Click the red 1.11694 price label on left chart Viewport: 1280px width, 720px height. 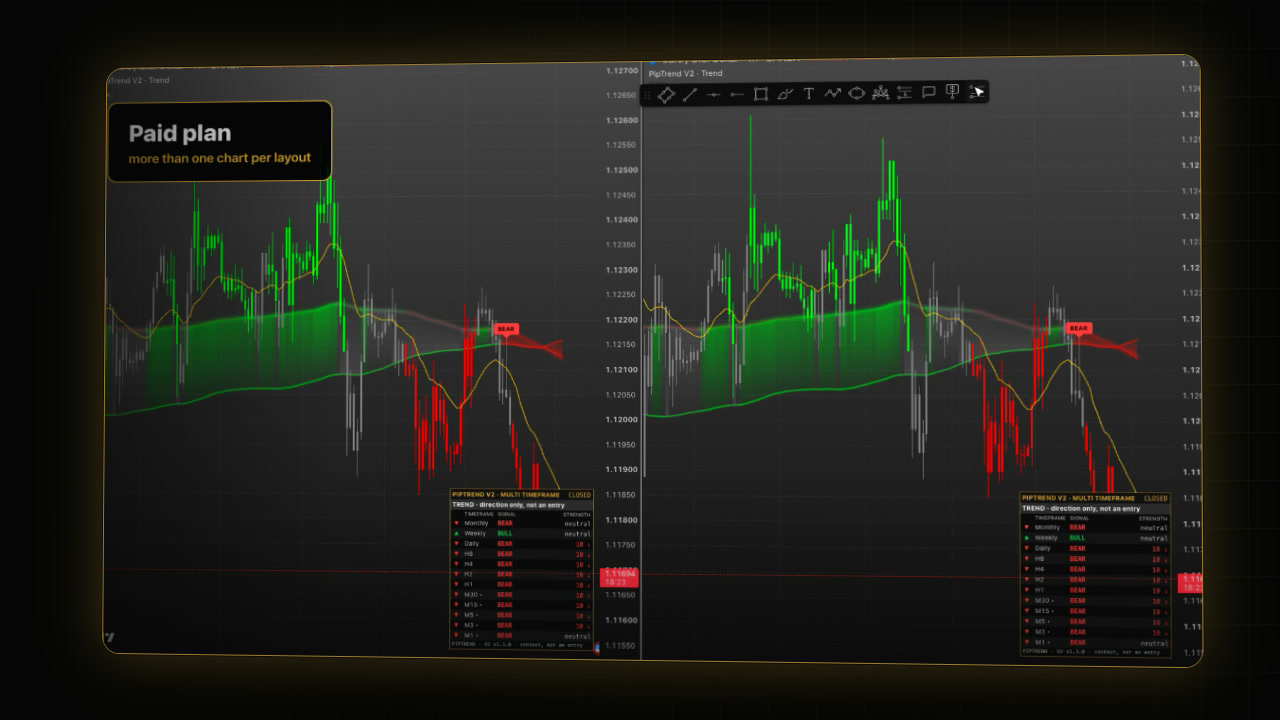618,577
